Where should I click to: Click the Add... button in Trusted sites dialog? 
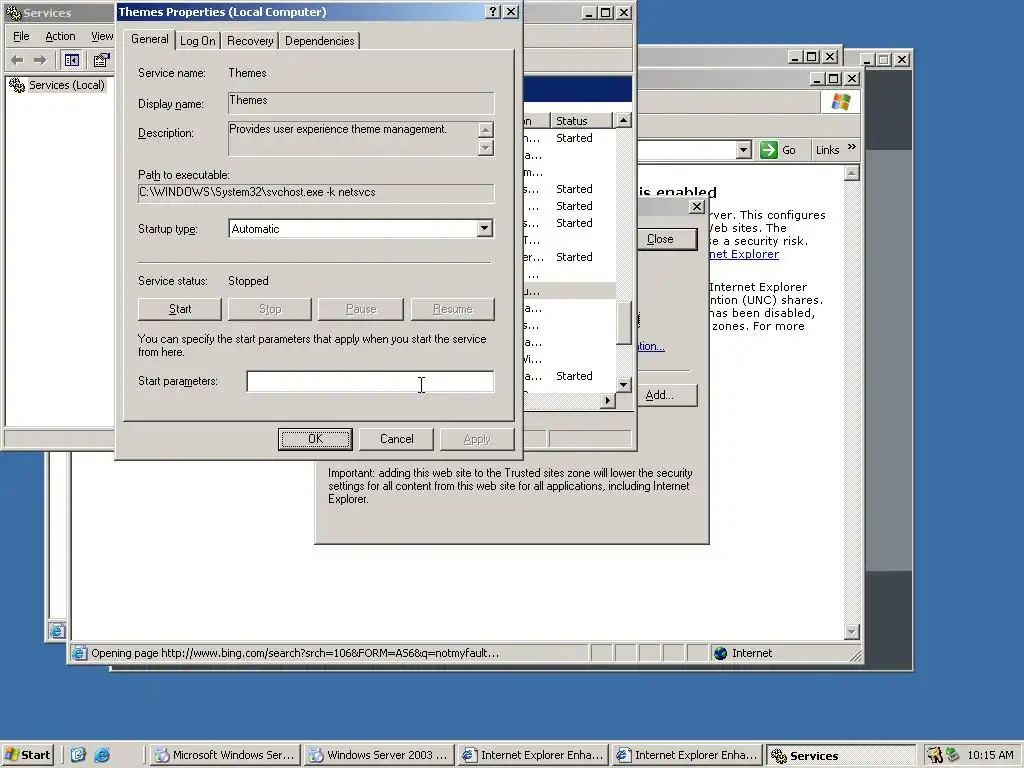pyautogui.click(x=667, y=395)
